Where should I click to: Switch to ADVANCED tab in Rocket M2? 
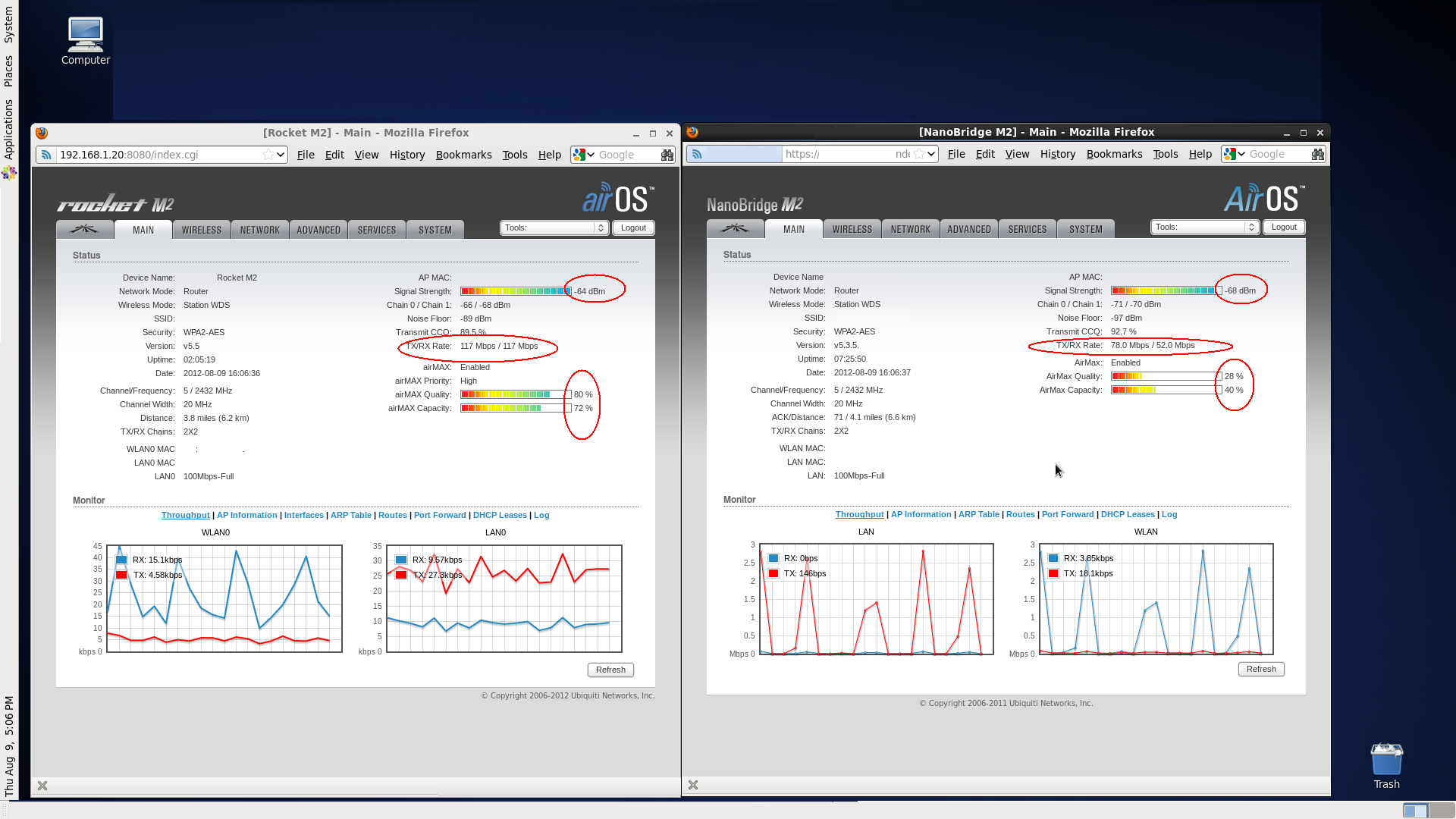[318, 230]
